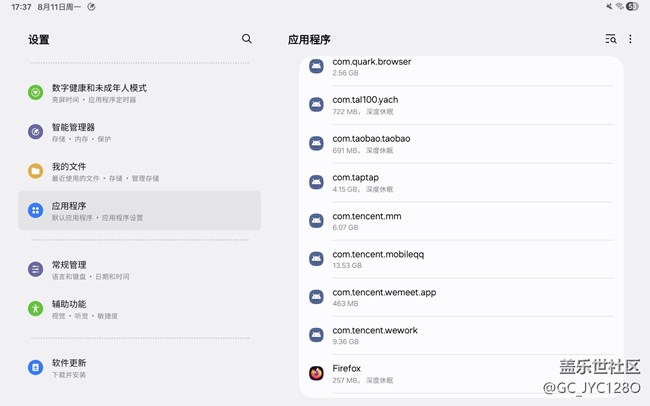Open the com.taptap app entry
The height and width of the screenshot is (406, 650).
(x=461, y=182)
